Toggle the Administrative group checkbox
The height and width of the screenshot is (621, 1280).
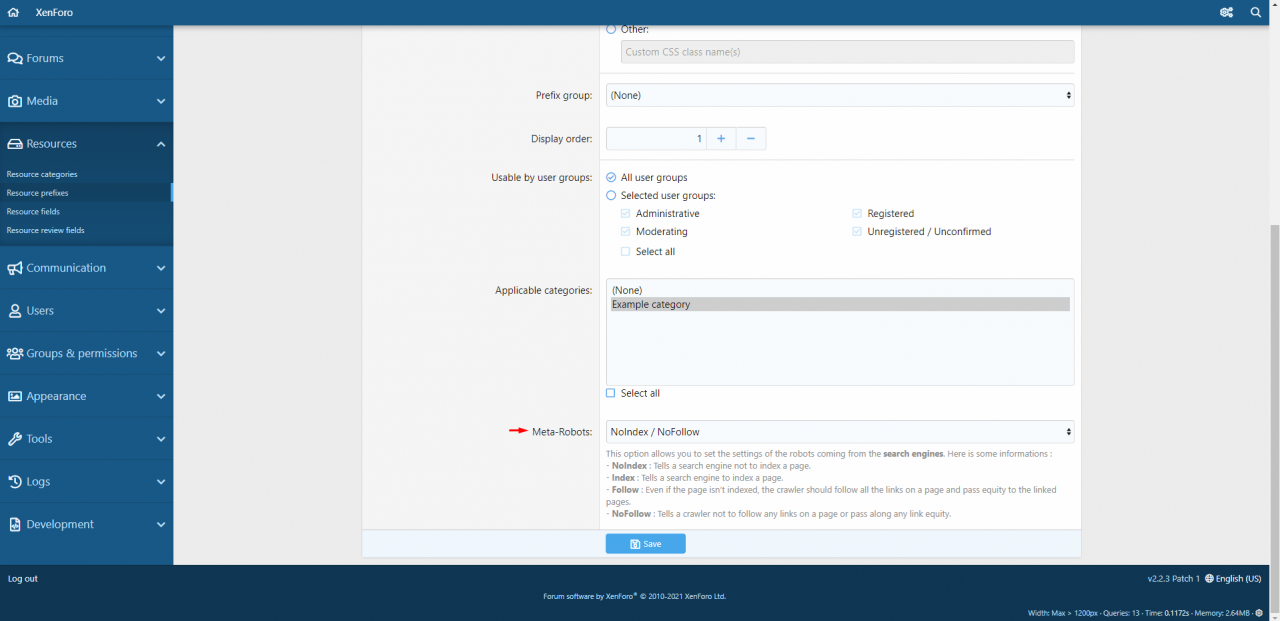pos(625,213)
